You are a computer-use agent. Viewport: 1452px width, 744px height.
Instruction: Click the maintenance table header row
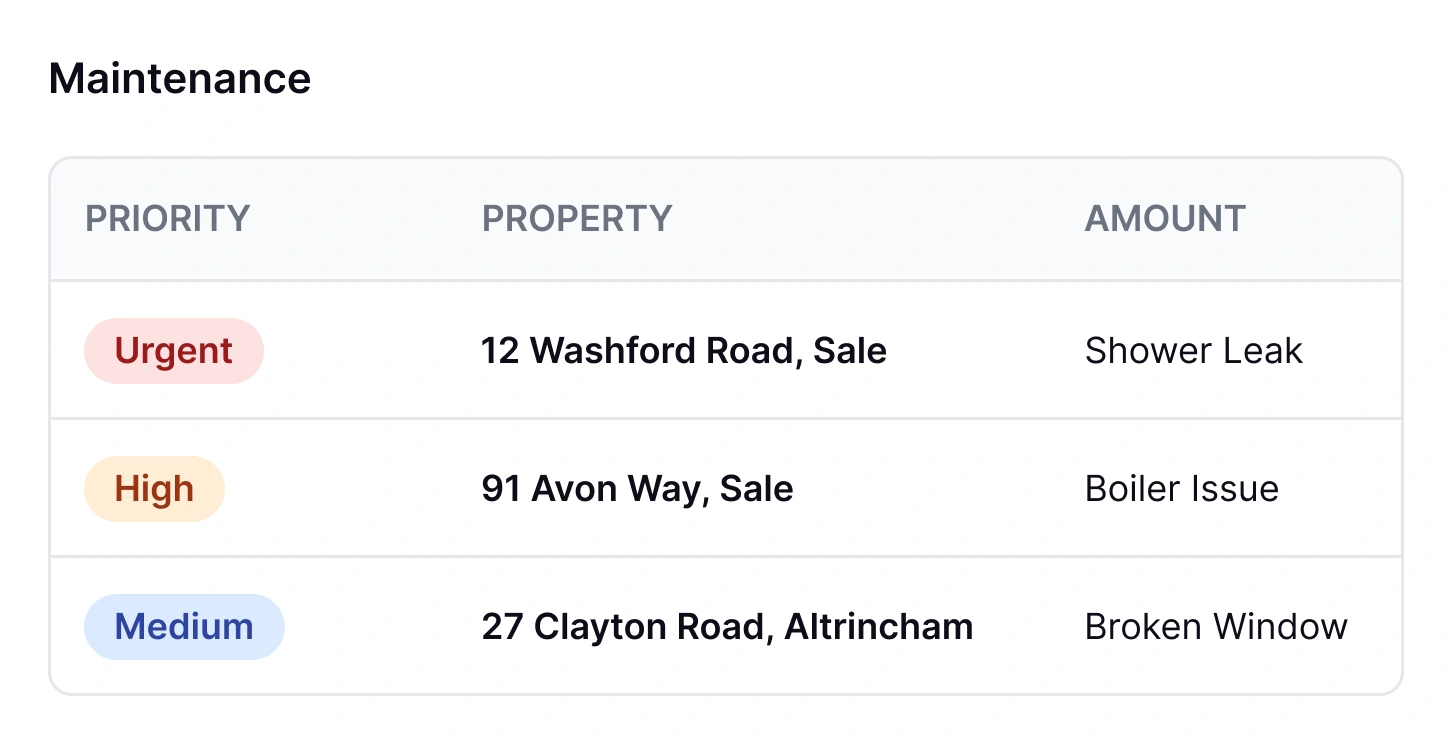[726, 218]
